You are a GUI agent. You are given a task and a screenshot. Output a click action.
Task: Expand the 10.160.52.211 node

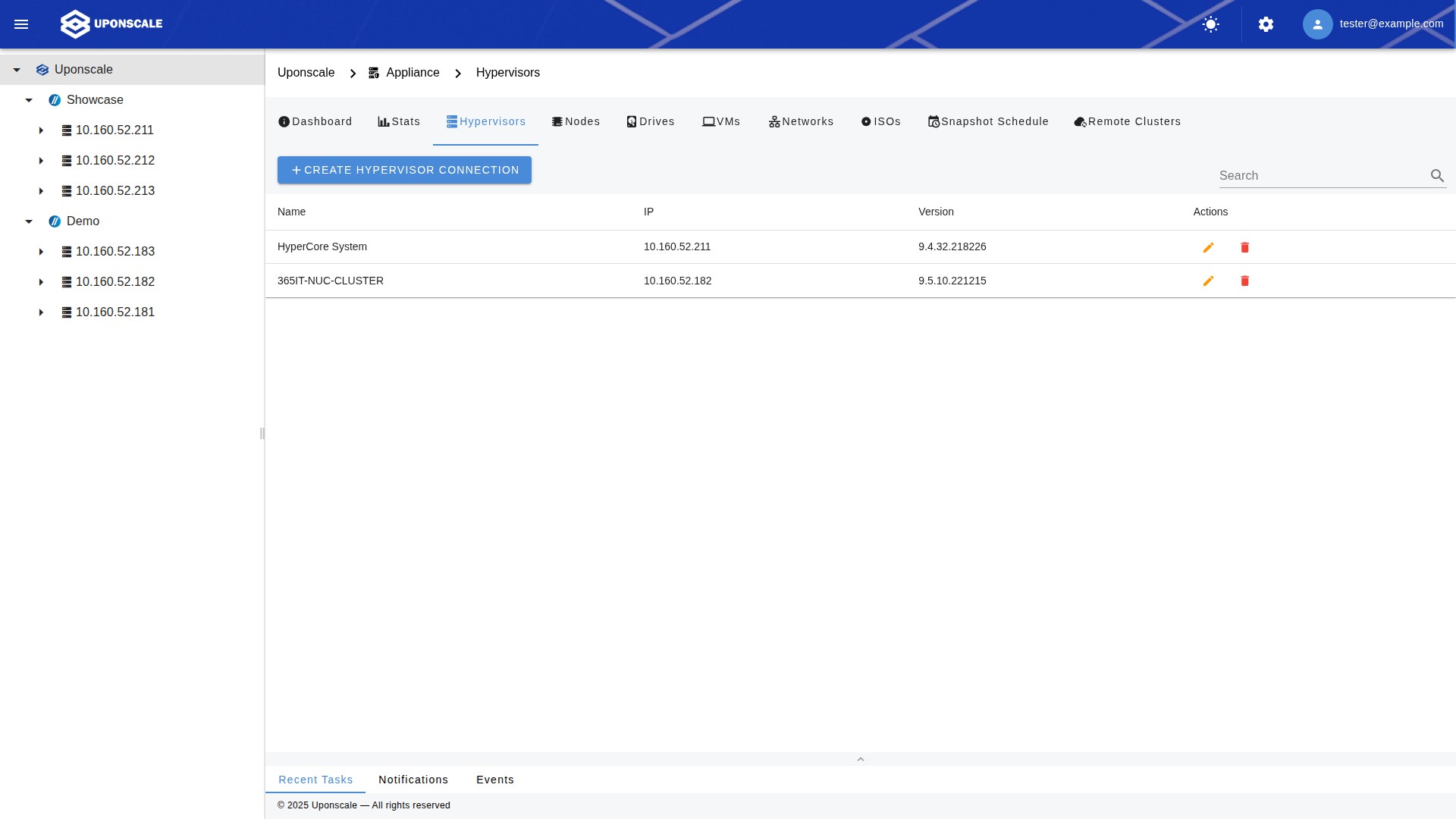pos(41,130)
